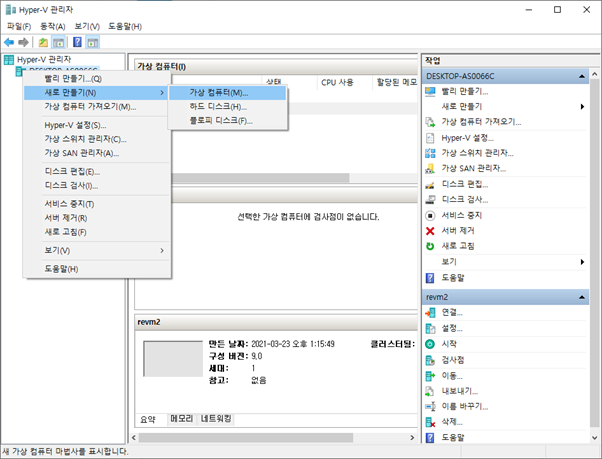Click the 도움말 icon under DESKTOP-AS0066C actions
This screenshot has width=602, height=459.
pos(430,278)
